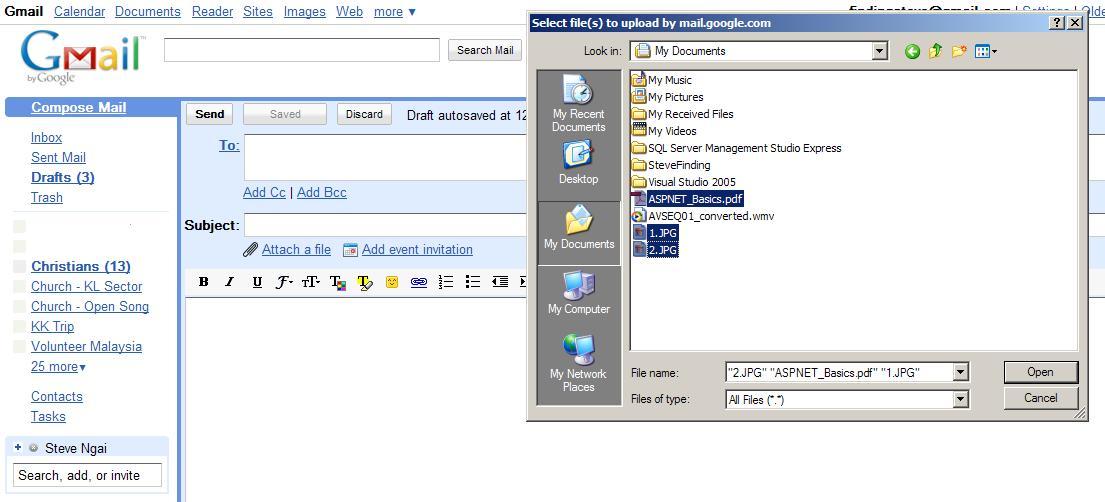Click the dialog help question mark button
The width and height of the screenshot is (1105, 502).
[x=1057, y=23]
